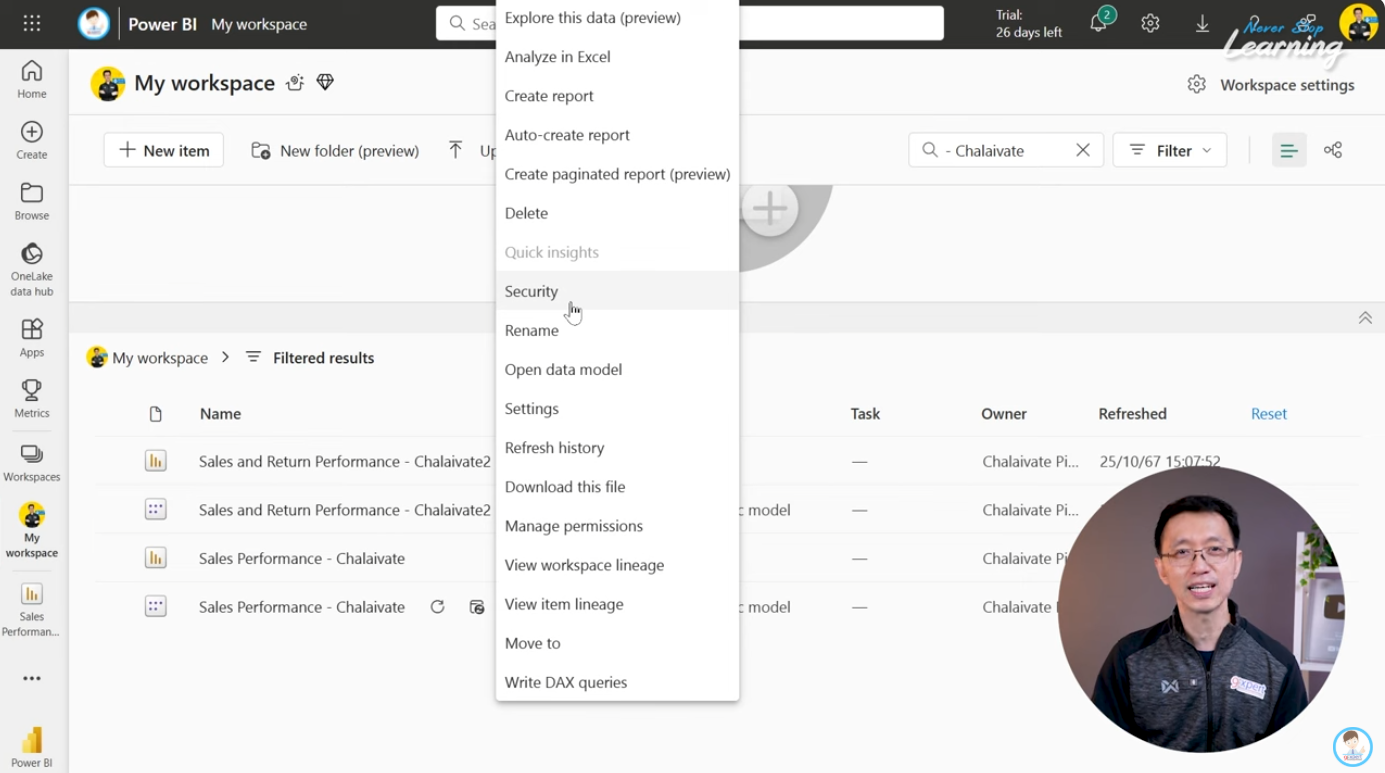Switch to lineage view
1385x773 pixels.
(x=1332, y=149)
